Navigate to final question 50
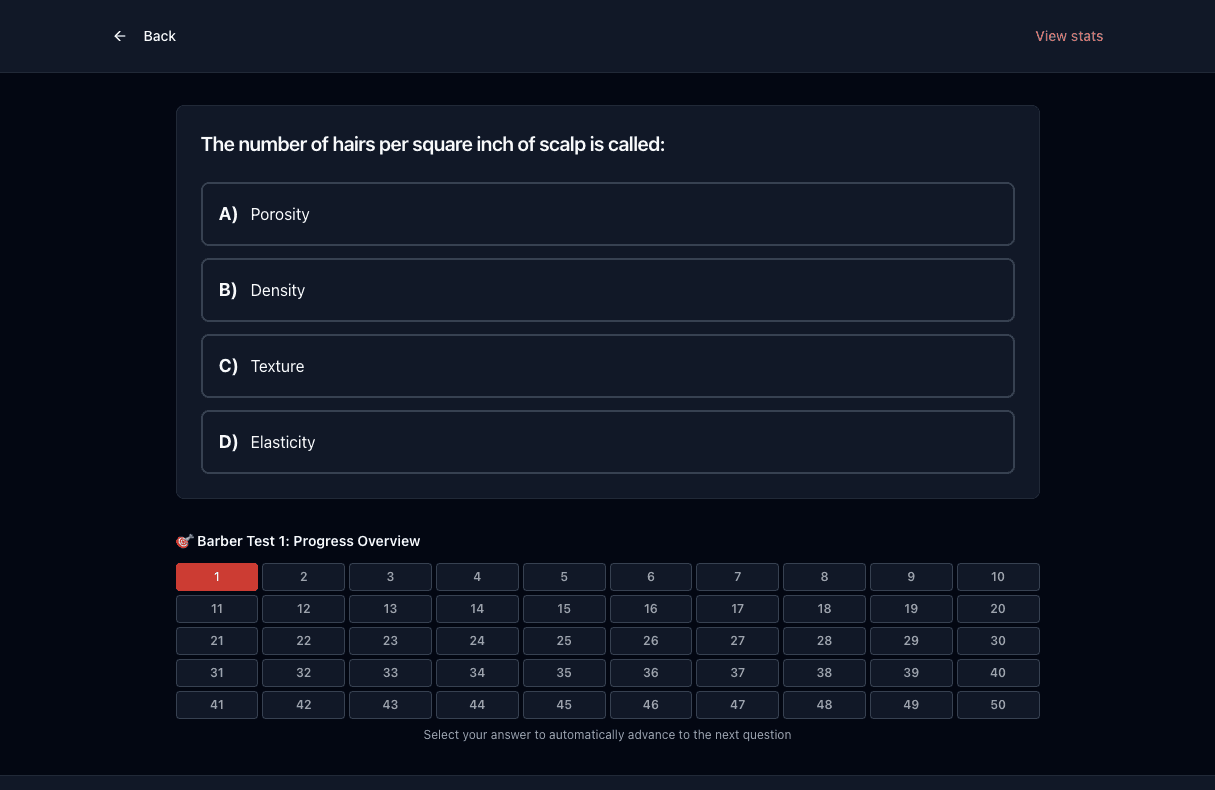This screenshot has height=790, width=1215. tap(998, 705)
